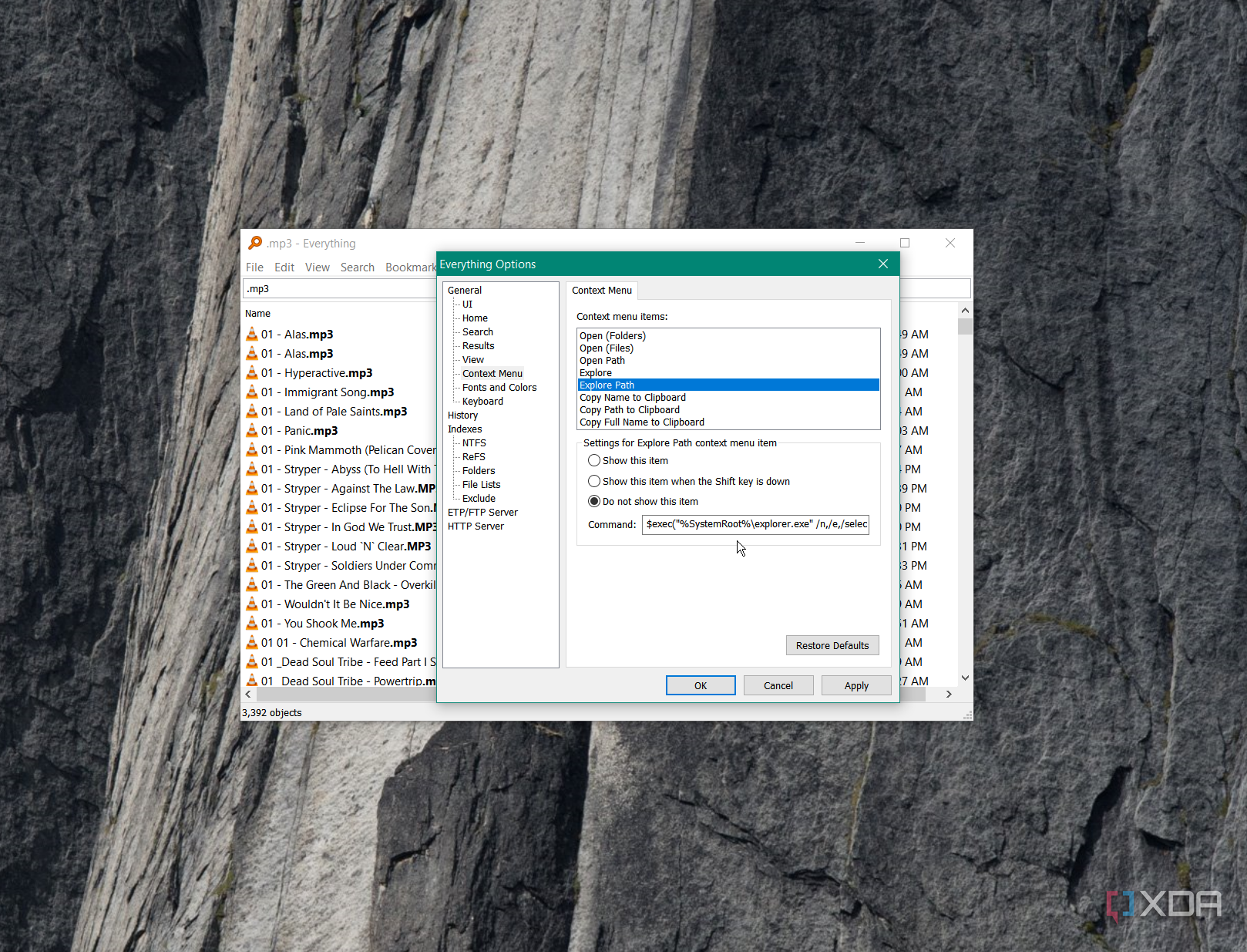Click VLC icon beside Immigrant Song.mp3
Image resolution: width=1247 pixels, height=952 pixels.
(x=252, y=392)
